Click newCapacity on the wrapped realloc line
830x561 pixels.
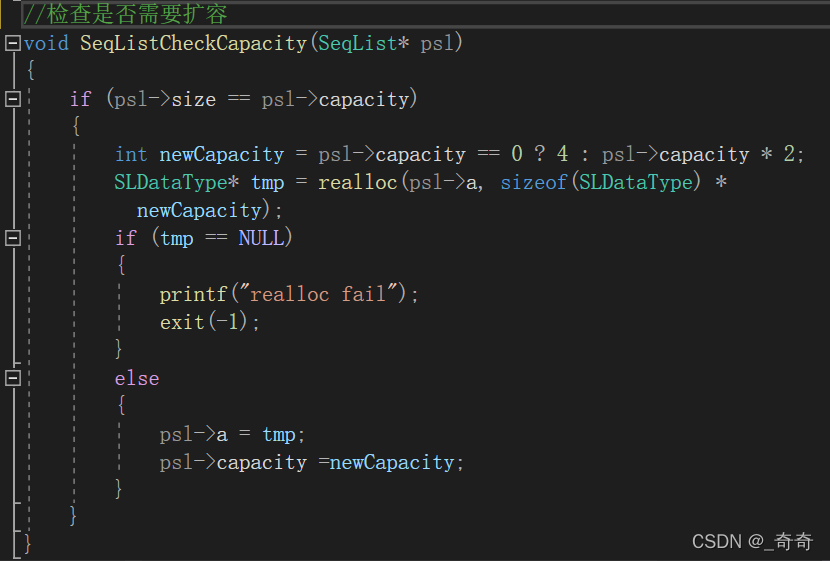[x=199, y=211]
